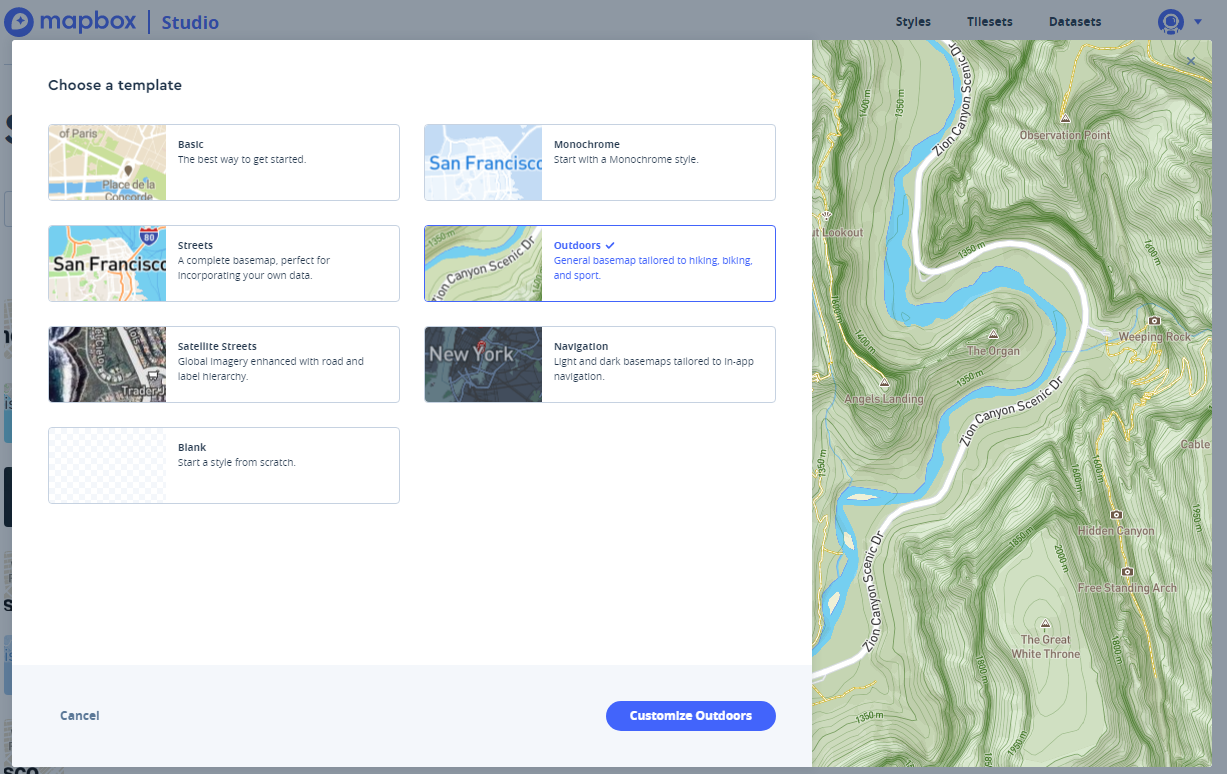Click the Observation Point map label
This screenshot has width=1227, height=774.
(x=1065, y=135)
